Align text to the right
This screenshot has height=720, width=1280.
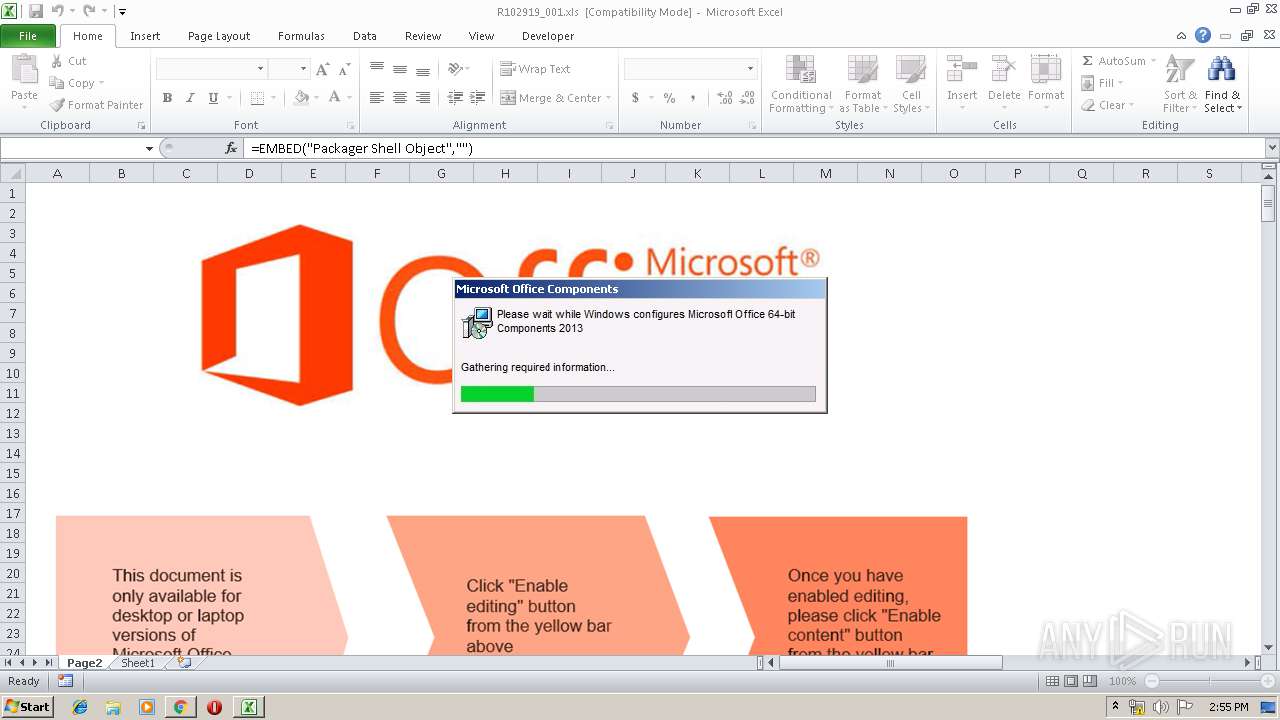click(x=423, y=98)
